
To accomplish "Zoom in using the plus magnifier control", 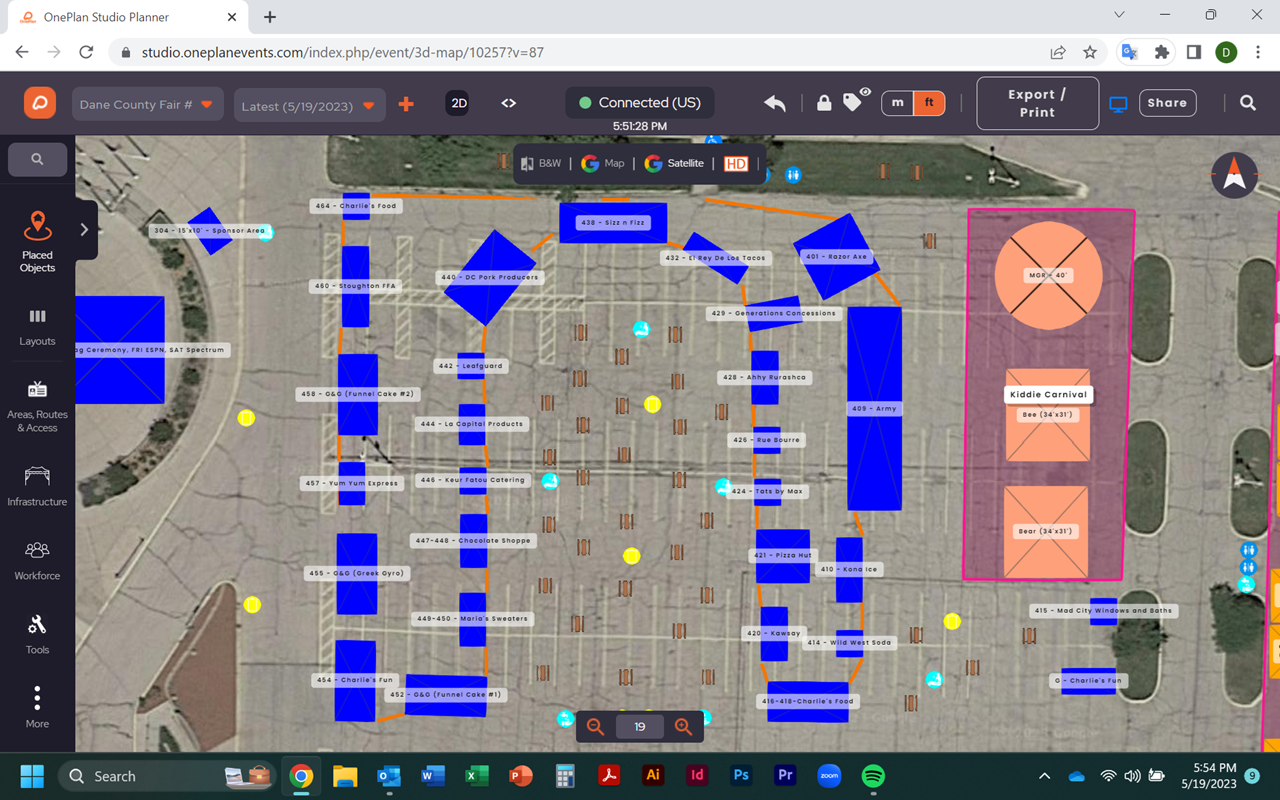I will click(x=684, y=727).
